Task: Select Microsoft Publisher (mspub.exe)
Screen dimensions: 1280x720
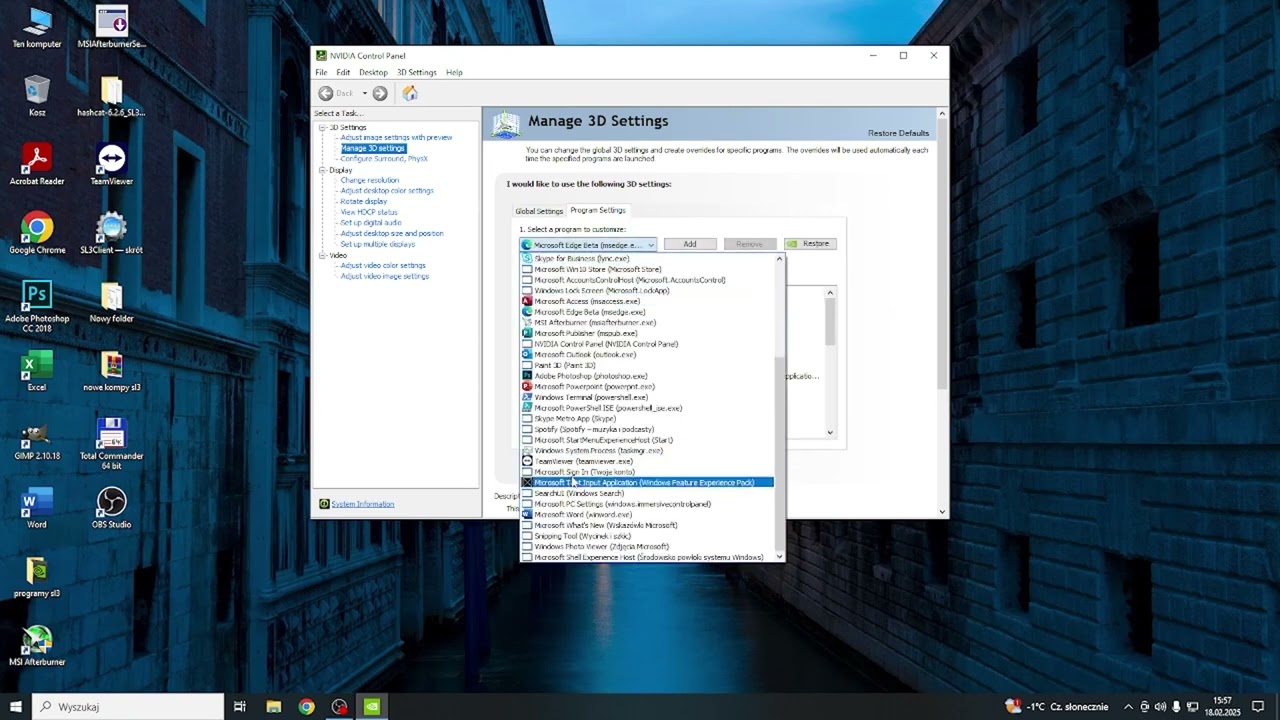Action: (647, 333)
